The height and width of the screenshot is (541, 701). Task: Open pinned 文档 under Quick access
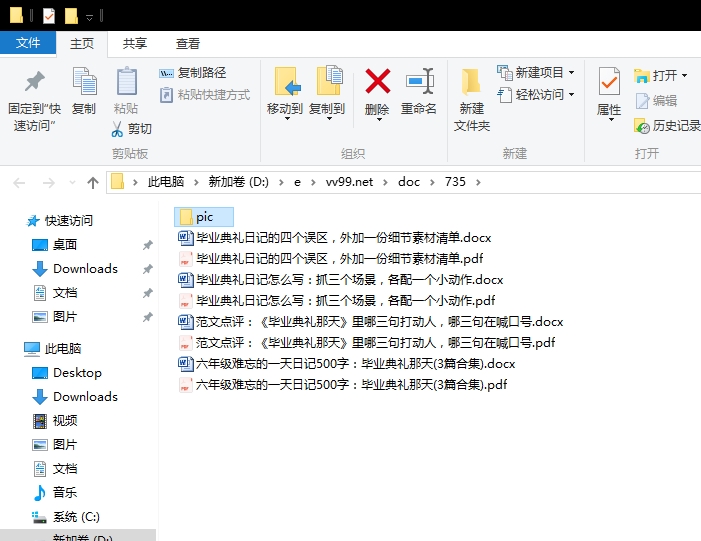(x=55, y=293)
